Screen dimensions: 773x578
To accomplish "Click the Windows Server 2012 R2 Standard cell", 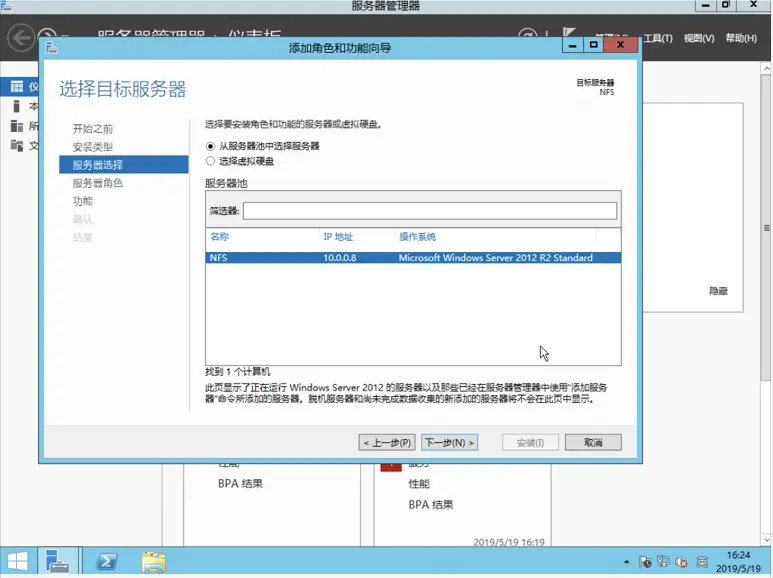I will point(495,257).
